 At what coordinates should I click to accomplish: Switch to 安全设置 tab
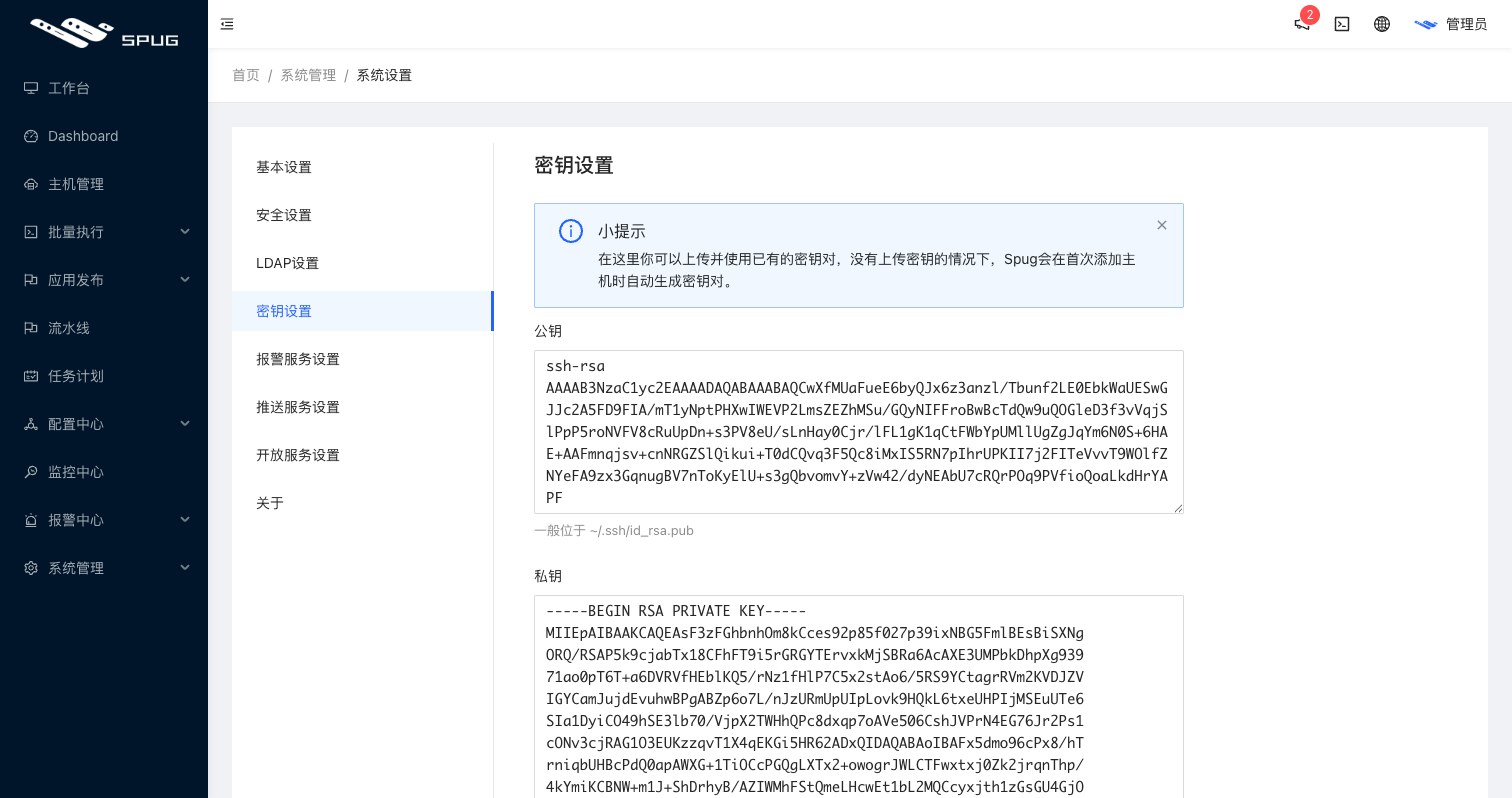point(362,215)
